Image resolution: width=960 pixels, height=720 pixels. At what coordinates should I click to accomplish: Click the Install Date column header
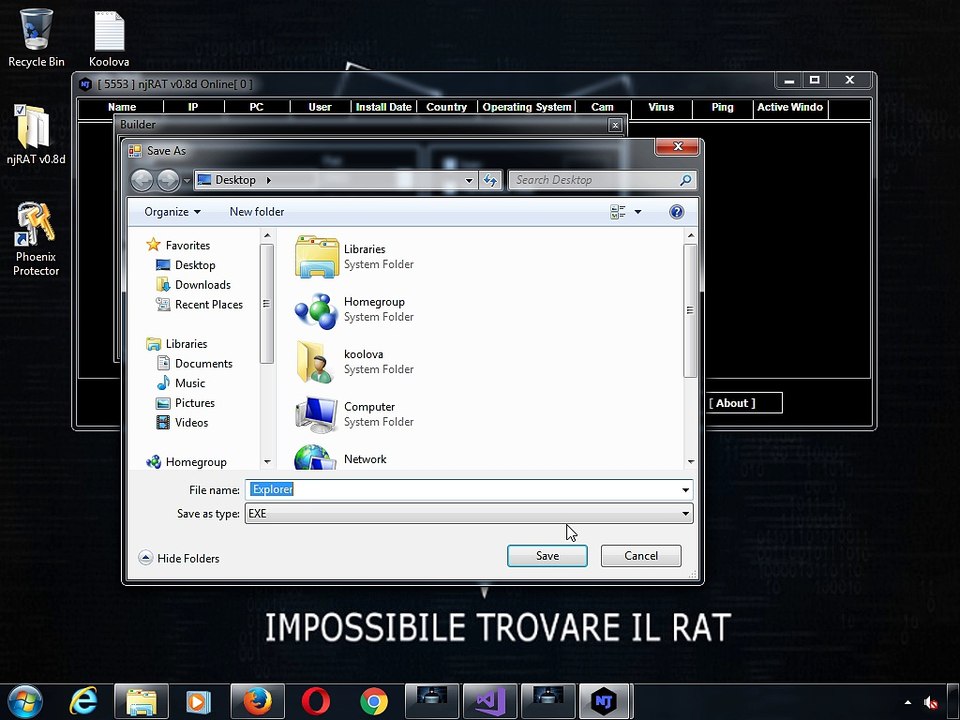point(384,107)
